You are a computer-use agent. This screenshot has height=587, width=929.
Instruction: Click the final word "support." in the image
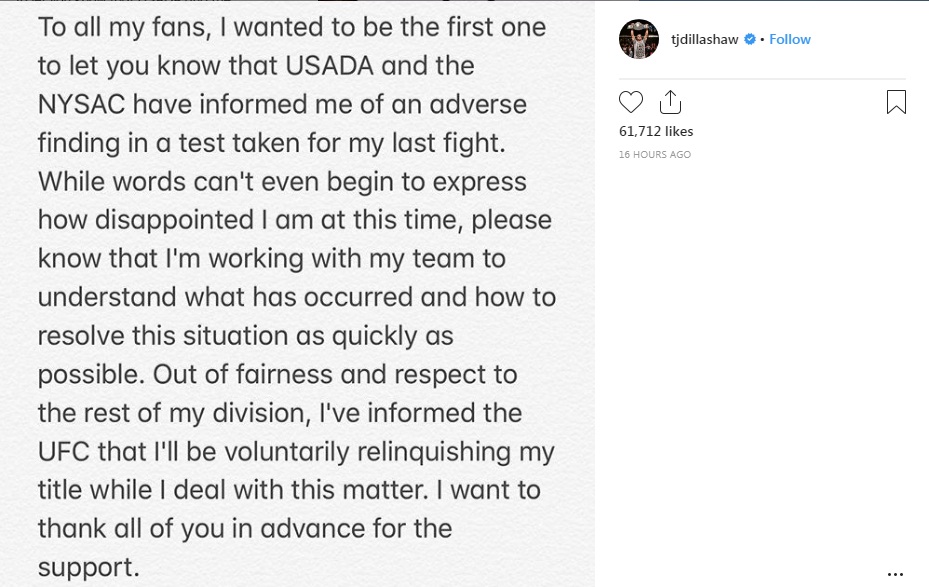pyautogui.click(x=87, y=568)
